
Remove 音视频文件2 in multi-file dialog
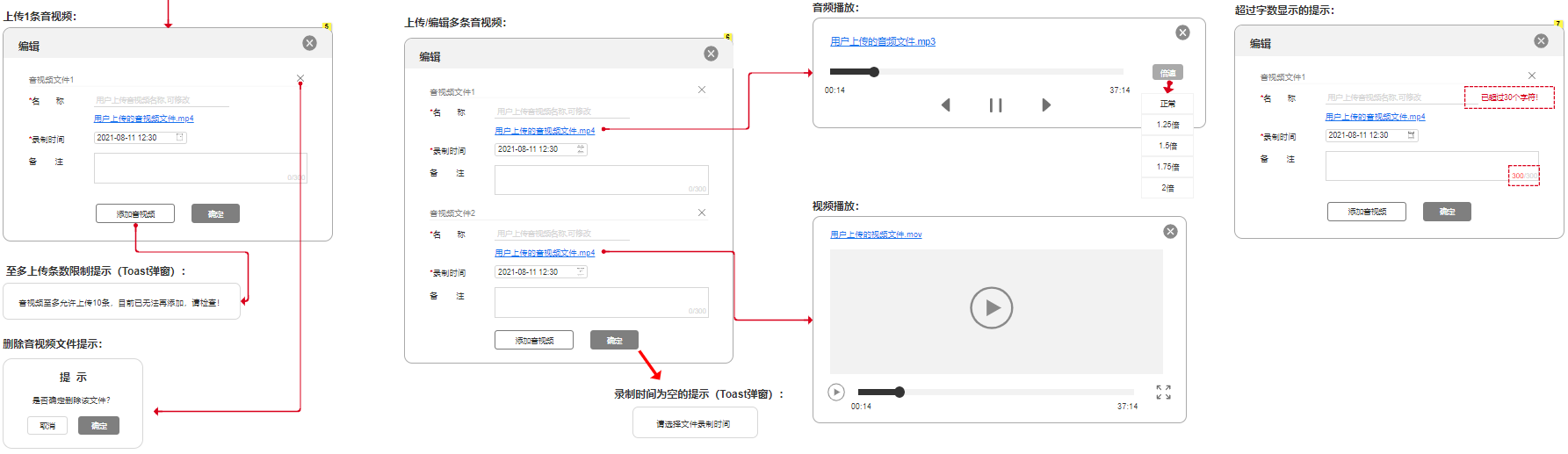click(x=702, y=213)
